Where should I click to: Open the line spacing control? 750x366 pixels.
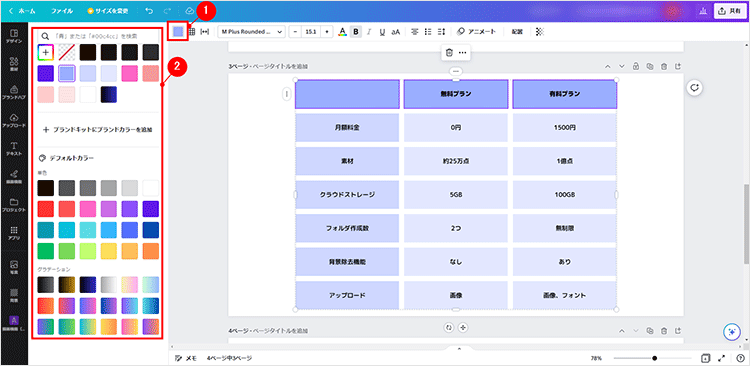point(441,32)
